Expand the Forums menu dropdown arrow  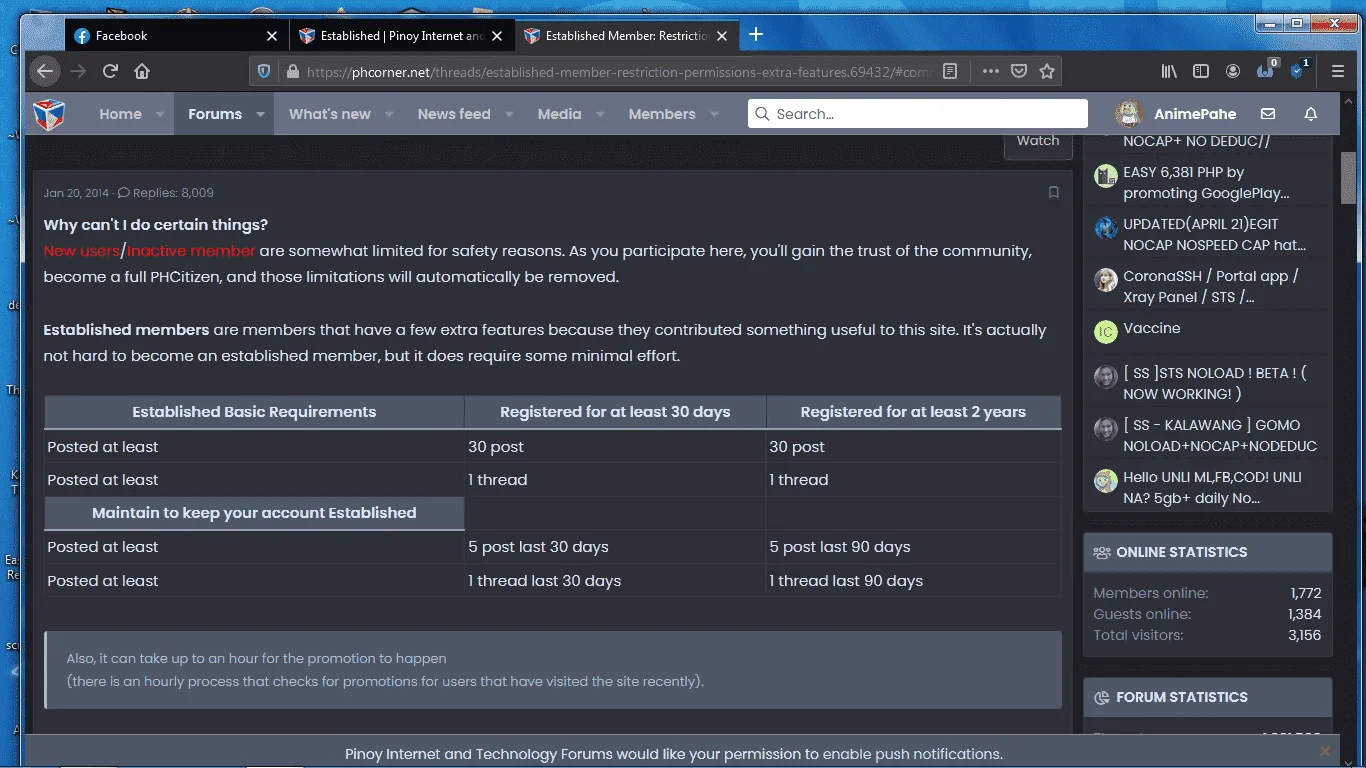(260, 114)
